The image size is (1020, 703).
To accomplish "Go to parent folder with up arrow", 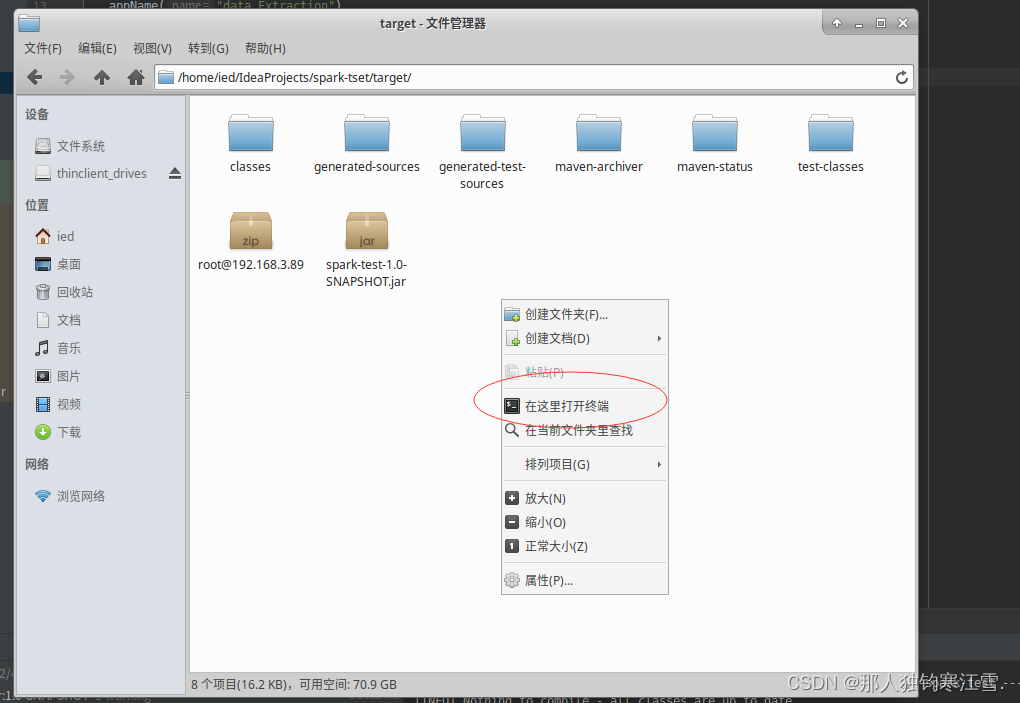I will (x=101, y=77).
